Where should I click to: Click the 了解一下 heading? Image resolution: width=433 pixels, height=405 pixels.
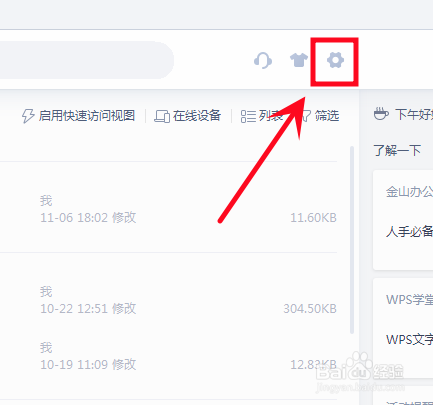397,150
